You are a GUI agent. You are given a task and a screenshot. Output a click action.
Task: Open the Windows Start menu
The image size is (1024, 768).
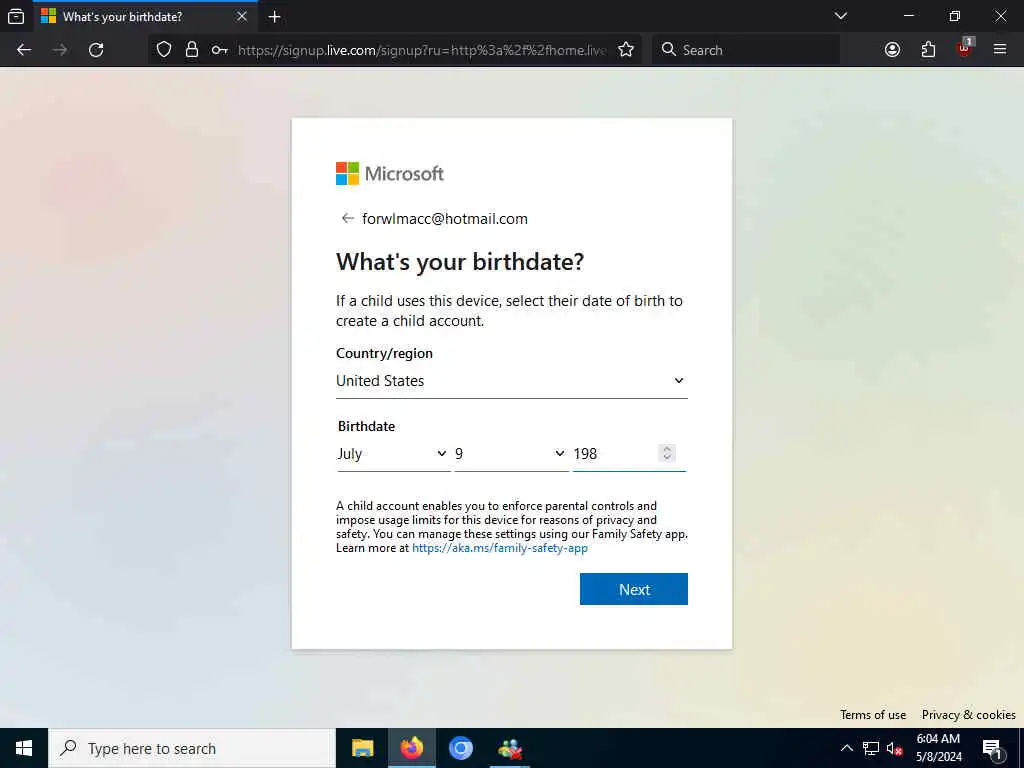(24, 748)
